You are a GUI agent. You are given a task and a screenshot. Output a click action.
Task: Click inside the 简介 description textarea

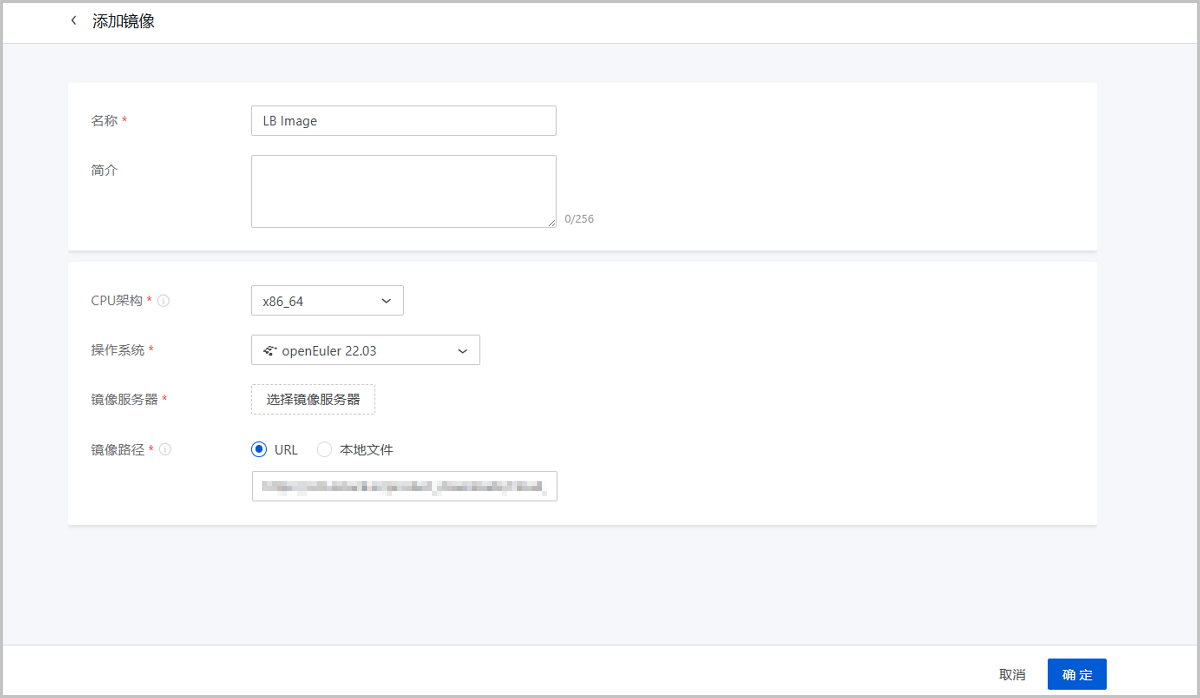pos(403,191)
